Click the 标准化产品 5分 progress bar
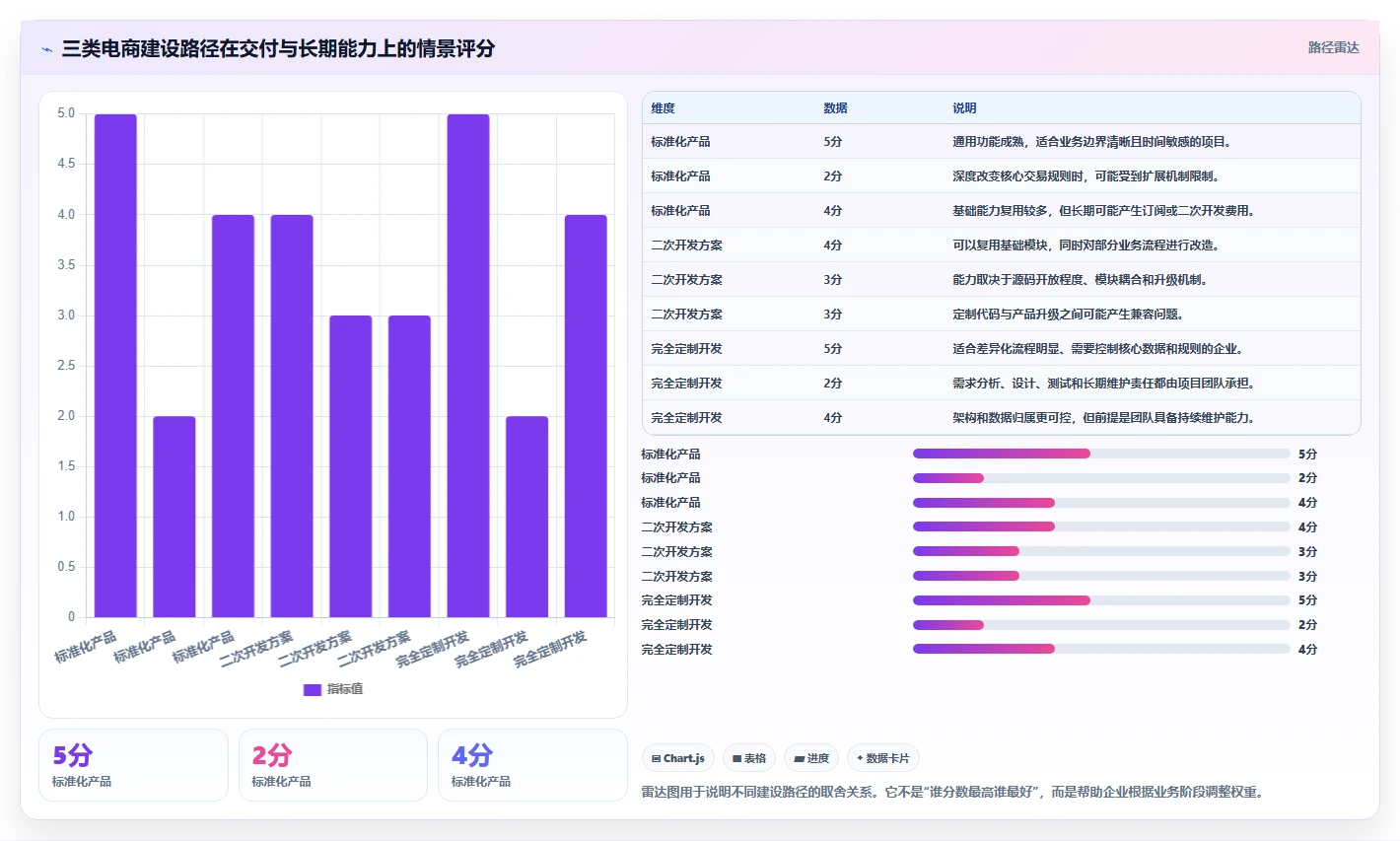Image resolution: width=1400 pixels, height=841 pixels. pyautogui.click(x=1101, y=454)
